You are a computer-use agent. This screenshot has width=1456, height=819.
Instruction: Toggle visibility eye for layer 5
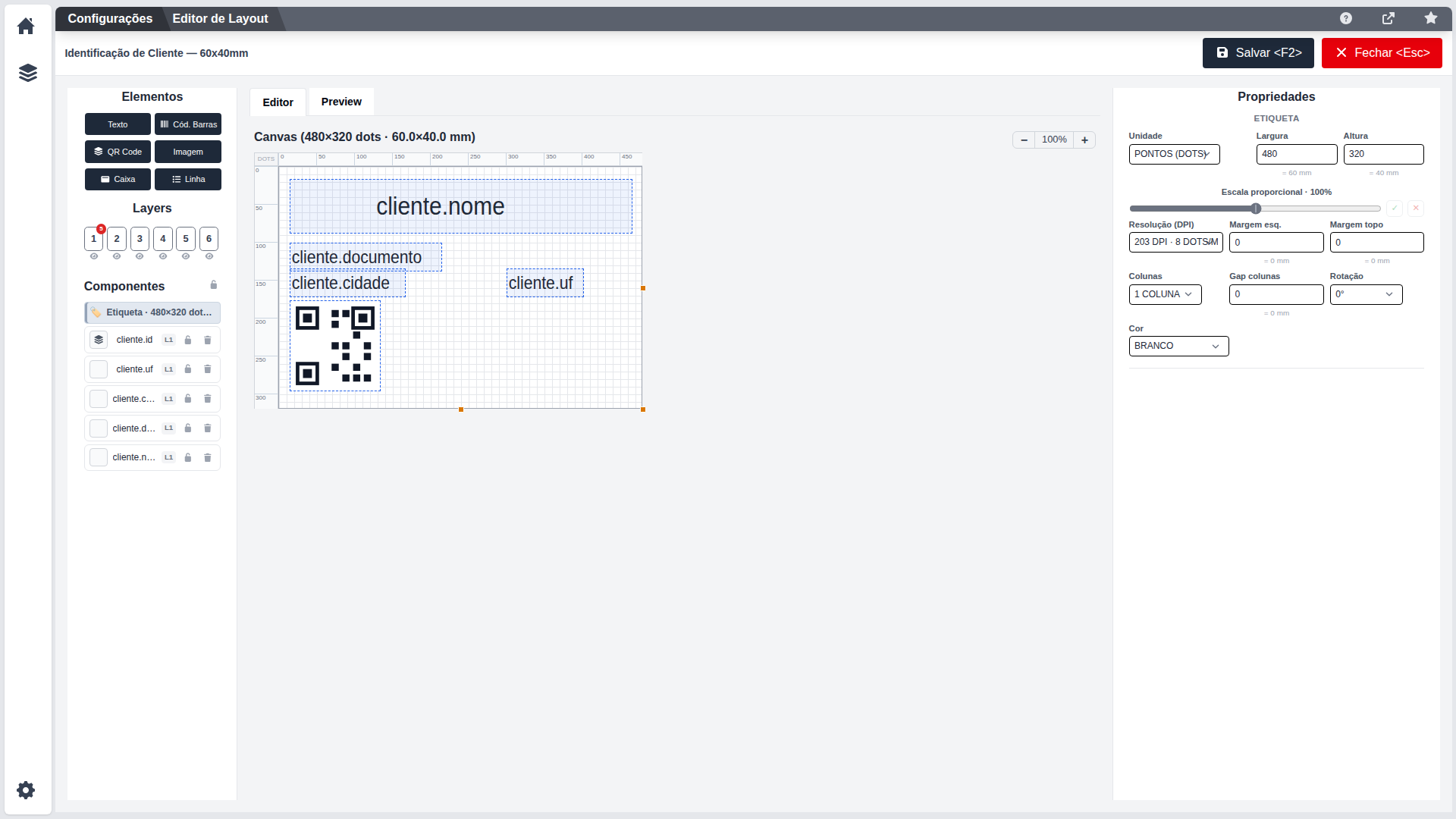click(186, 256)
